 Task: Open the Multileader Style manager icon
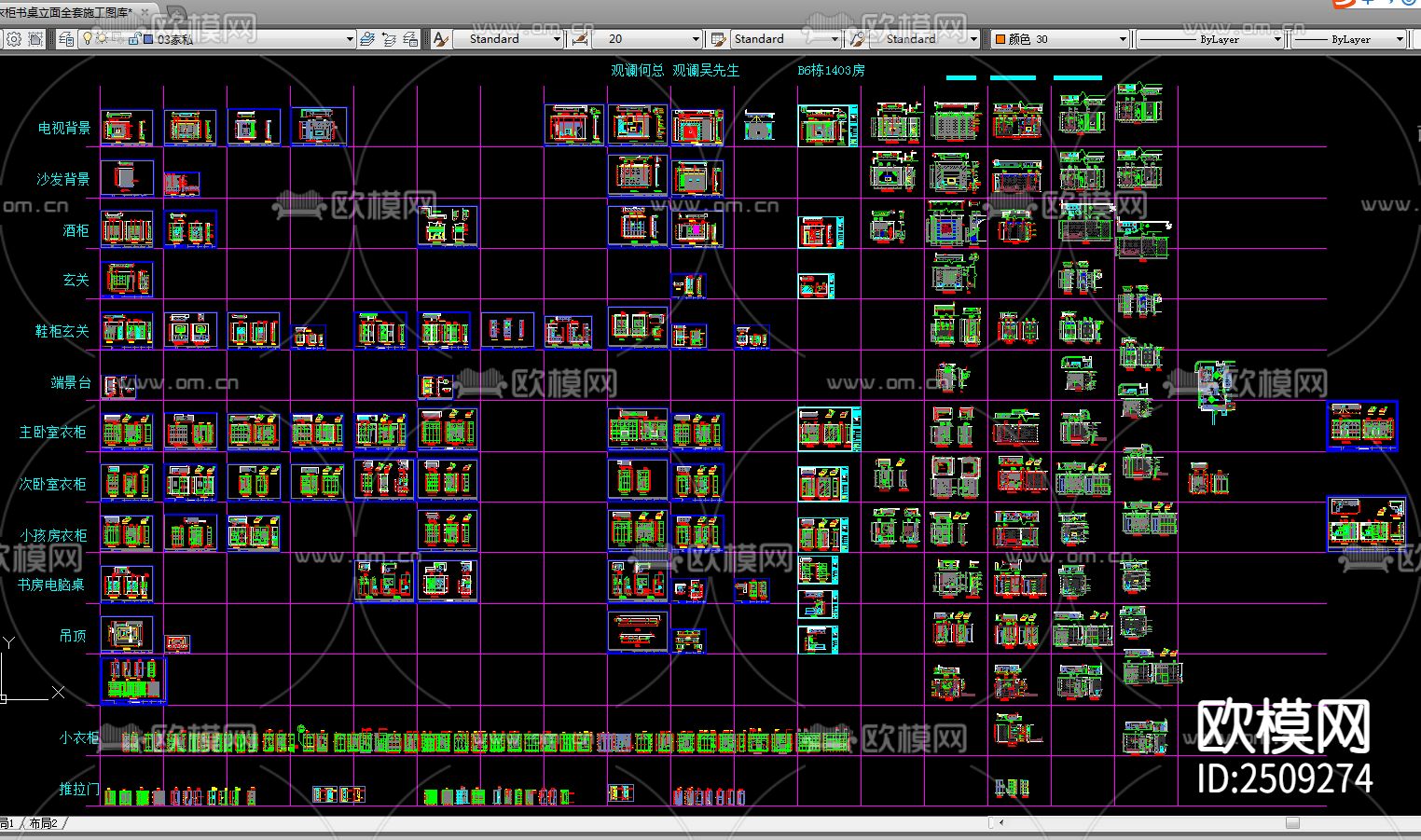pos(858,39)
